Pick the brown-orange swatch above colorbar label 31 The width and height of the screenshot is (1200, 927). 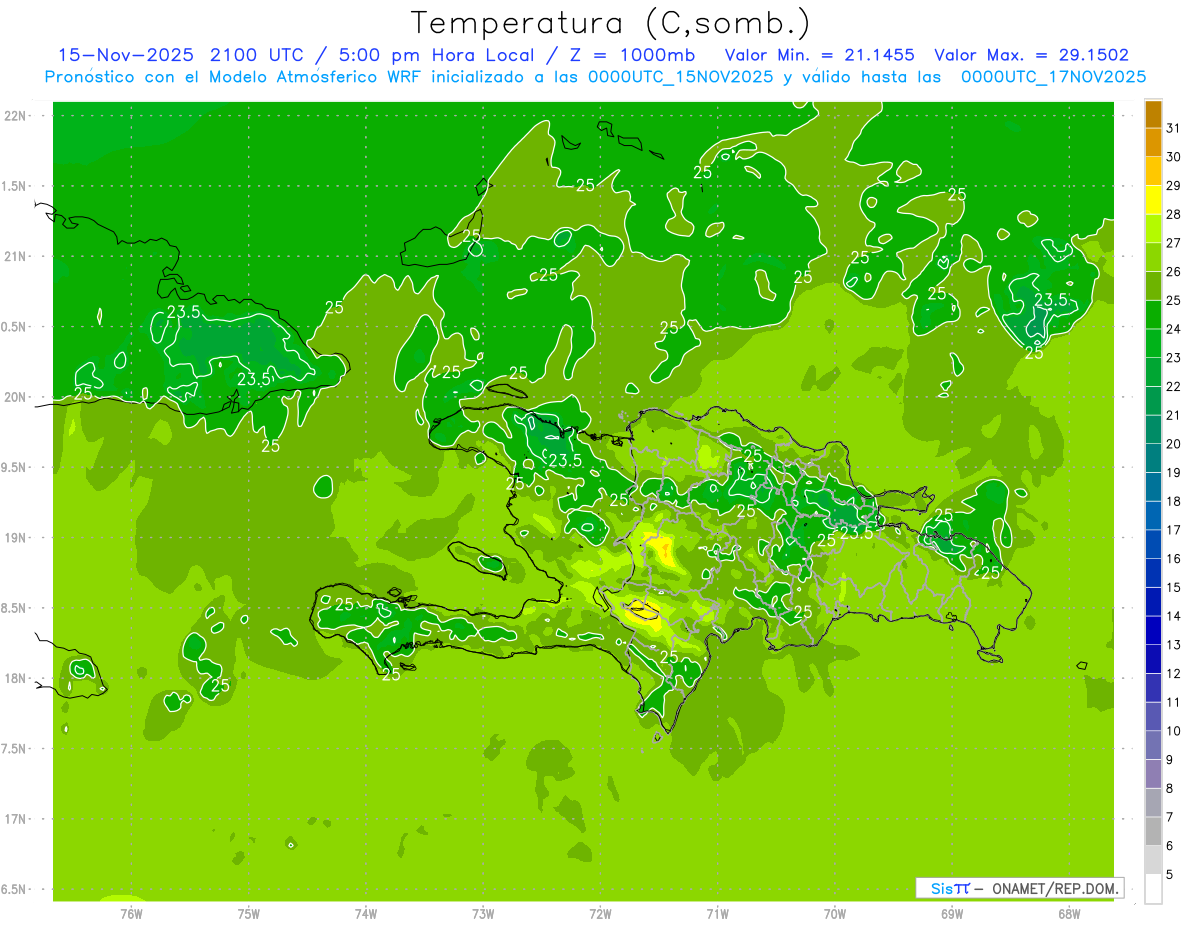(1153, 114)
